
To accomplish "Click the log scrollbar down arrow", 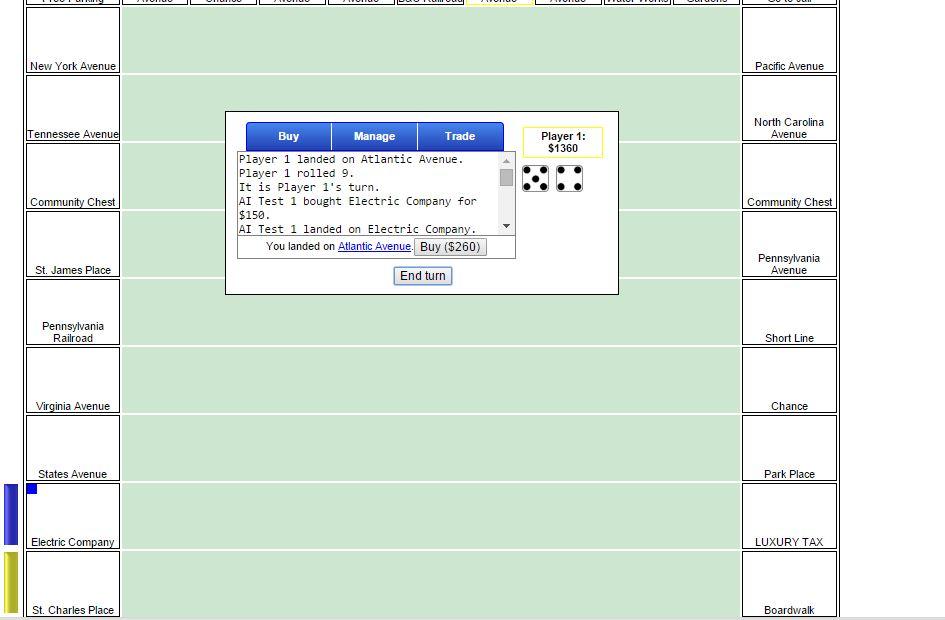I will click(506, 227).
